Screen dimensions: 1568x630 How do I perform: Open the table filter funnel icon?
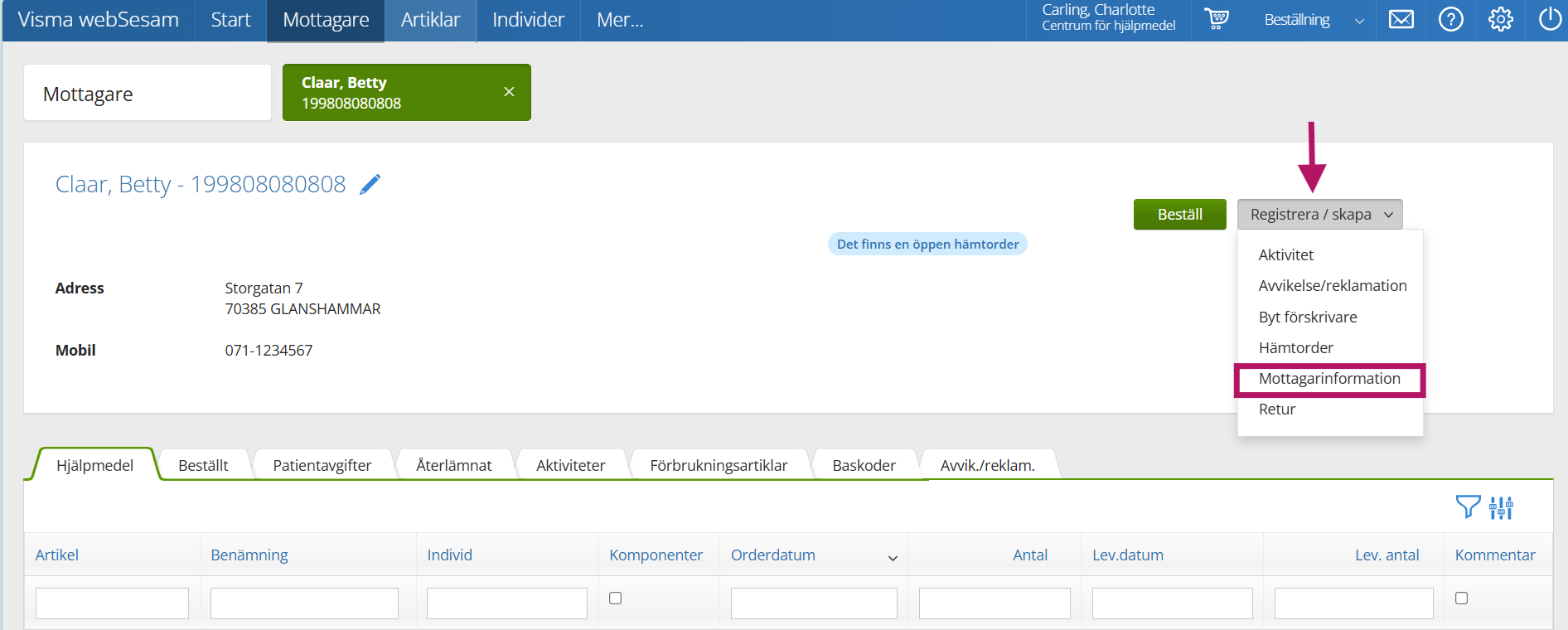point(1468,506)
